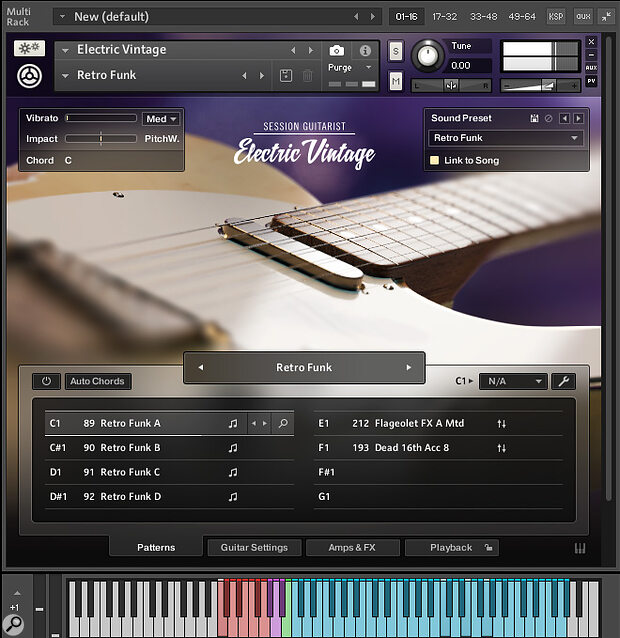This screenshot has height=638, width=620.
Task: Click the note icon on Retro Funk C
Action: point(233,472)
